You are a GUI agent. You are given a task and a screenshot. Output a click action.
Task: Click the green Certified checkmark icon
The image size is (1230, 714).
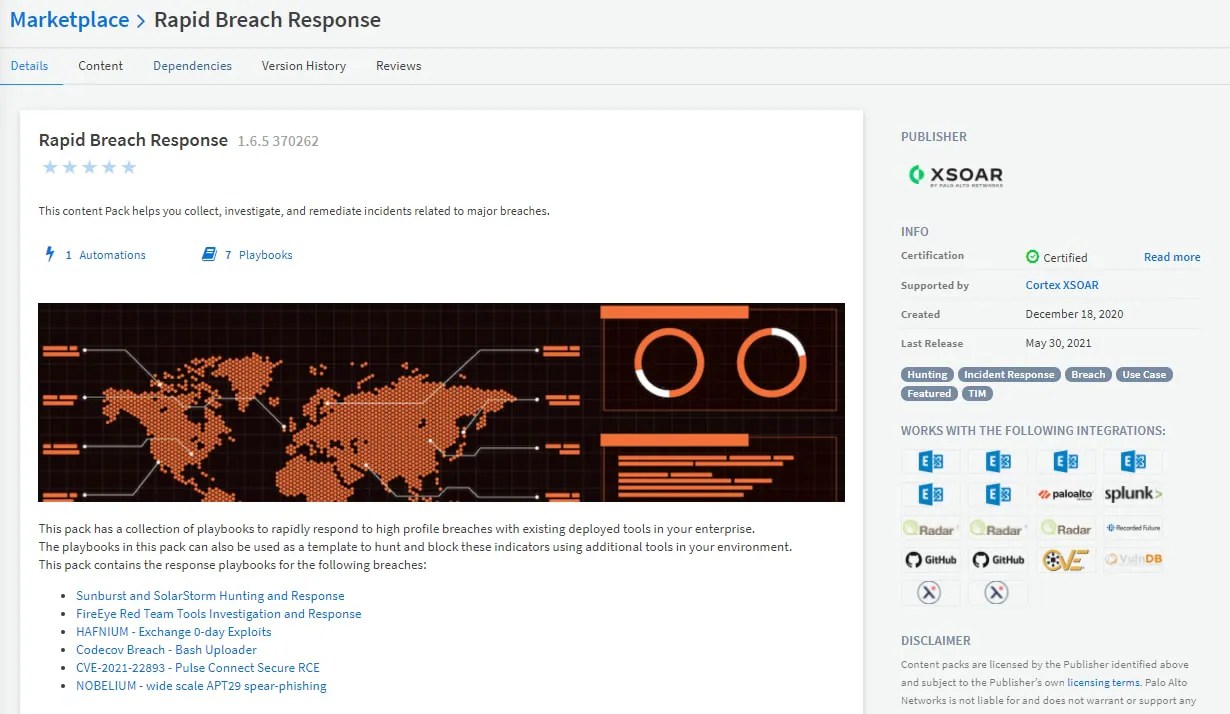[1032, 256]
